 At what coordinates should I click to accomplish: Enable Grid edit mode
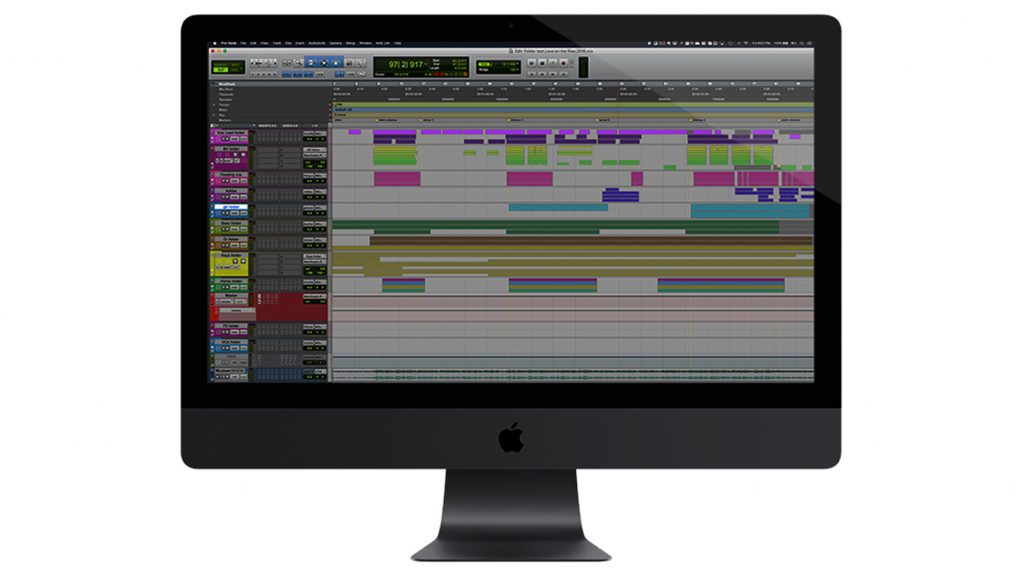[236, 70]
